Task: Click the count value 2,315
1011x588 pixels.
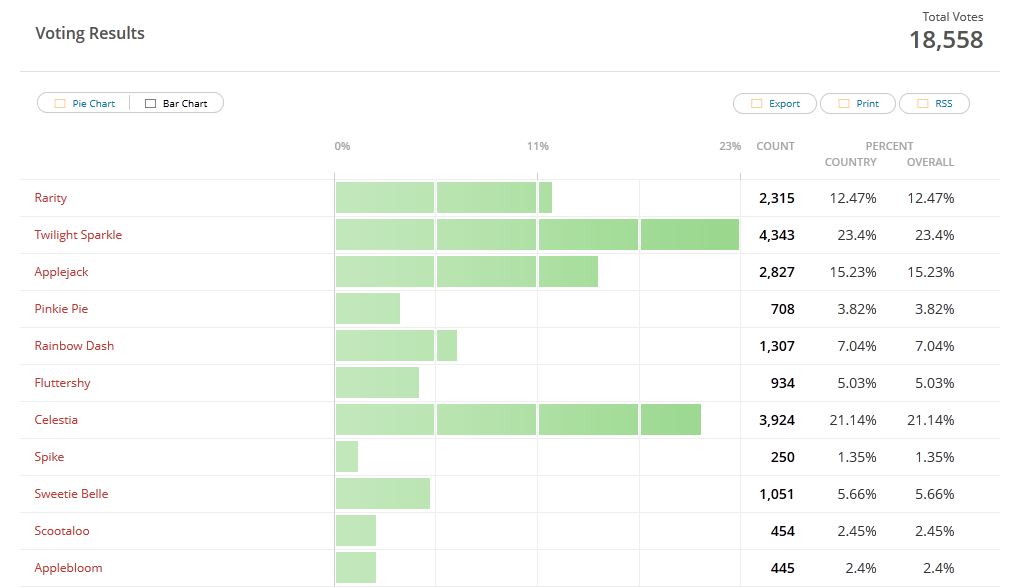Action: pos(777,199)
